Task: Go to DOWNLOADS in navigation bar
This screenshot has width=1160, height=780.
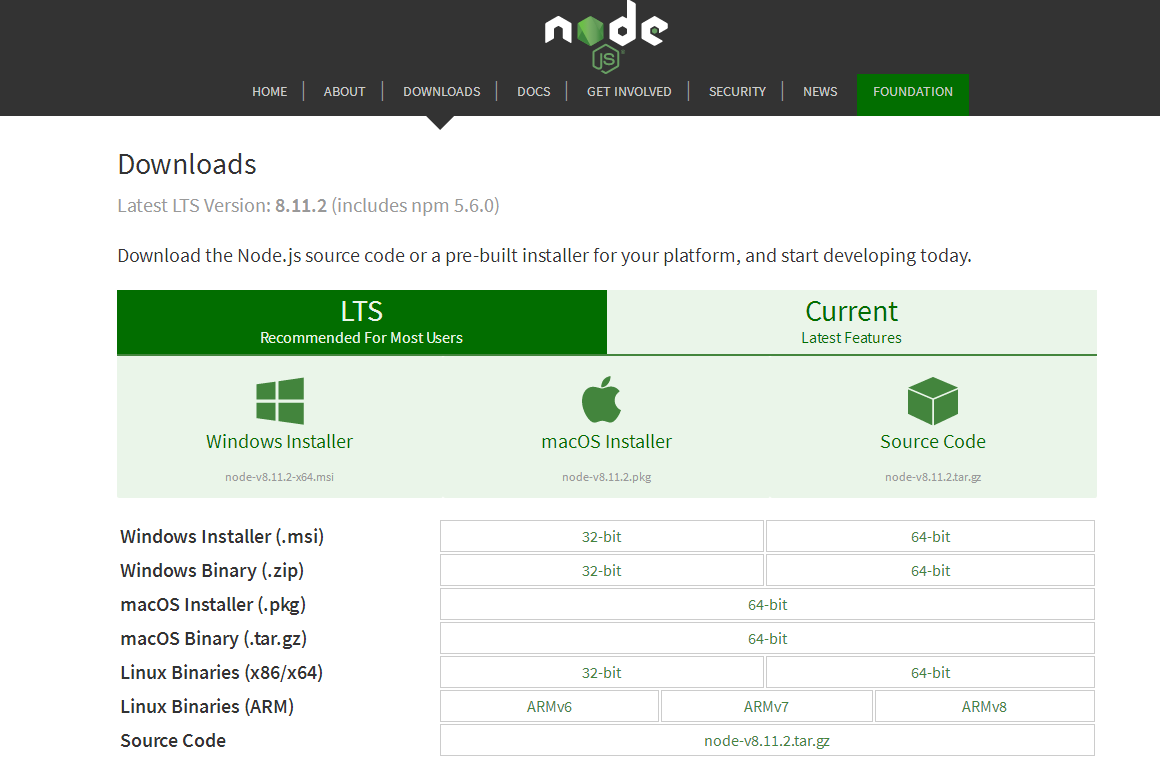Action: tap(442, 92)
